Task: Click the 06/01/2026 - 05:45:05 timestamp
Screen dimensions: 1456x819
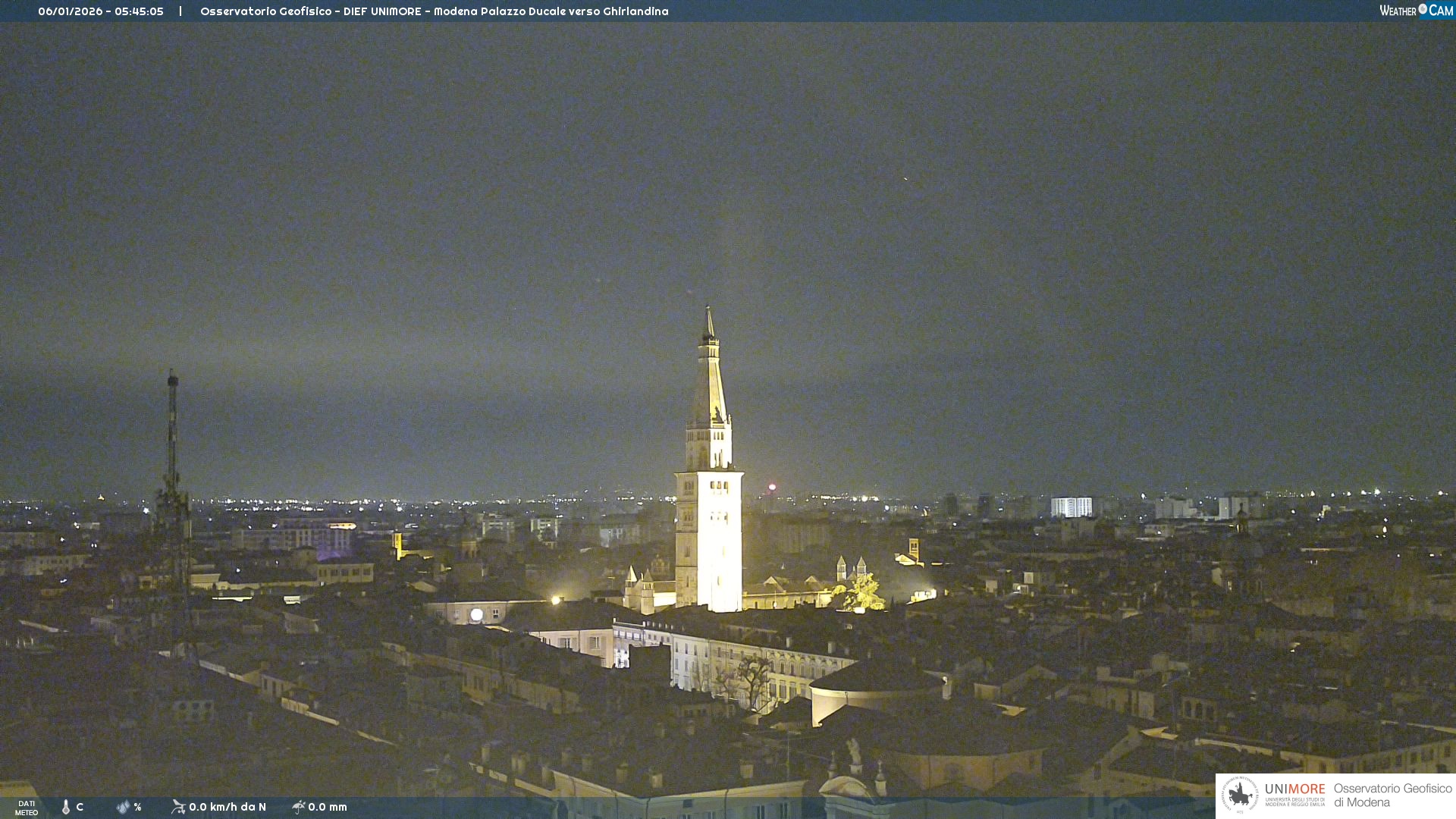Action: [101, 11]
